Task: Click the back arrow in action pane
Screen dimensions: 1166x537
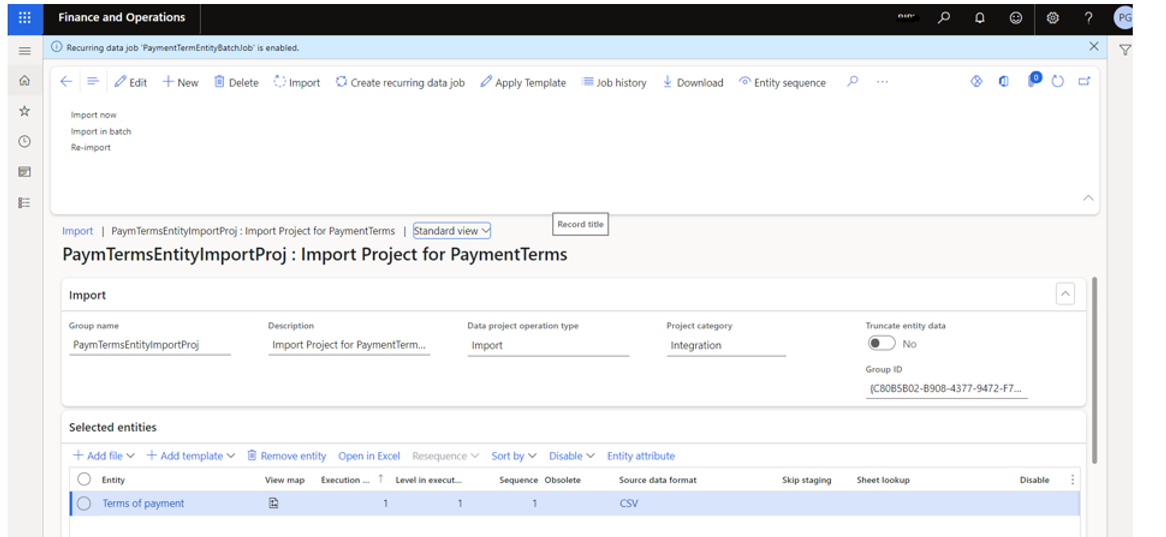Action: [66, 82]
